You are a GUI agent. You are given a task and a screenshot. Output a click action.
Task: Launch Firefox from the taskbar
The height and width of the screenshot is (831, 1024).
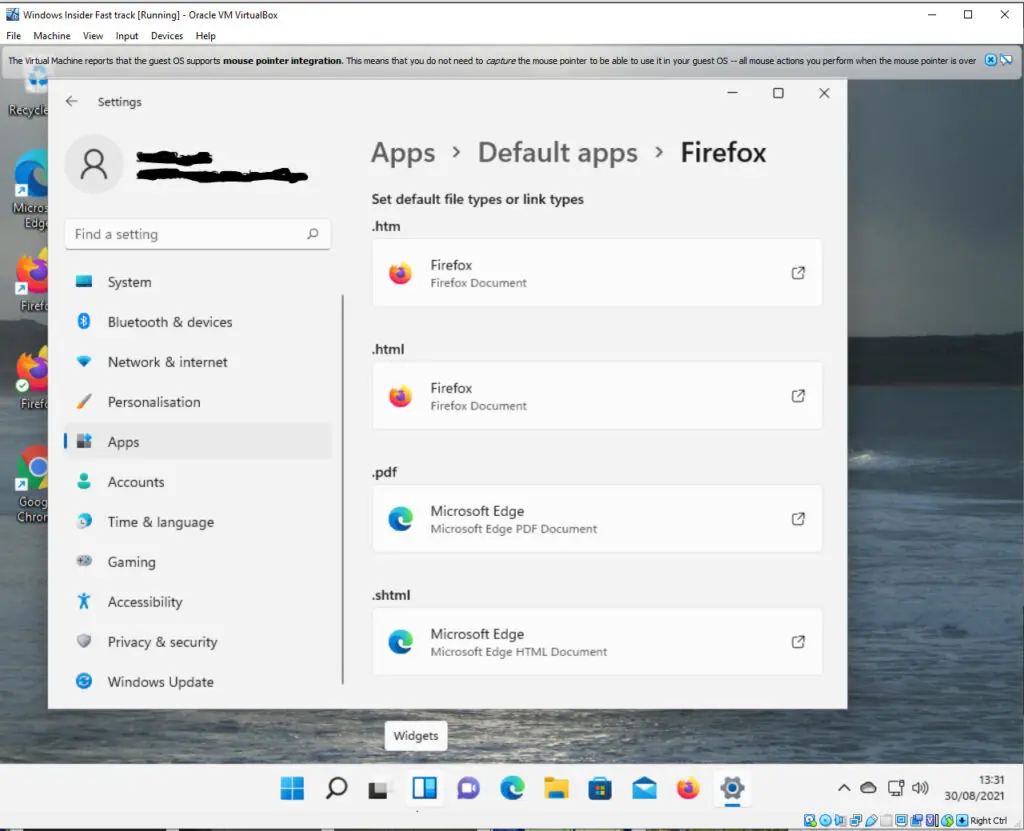688,789
